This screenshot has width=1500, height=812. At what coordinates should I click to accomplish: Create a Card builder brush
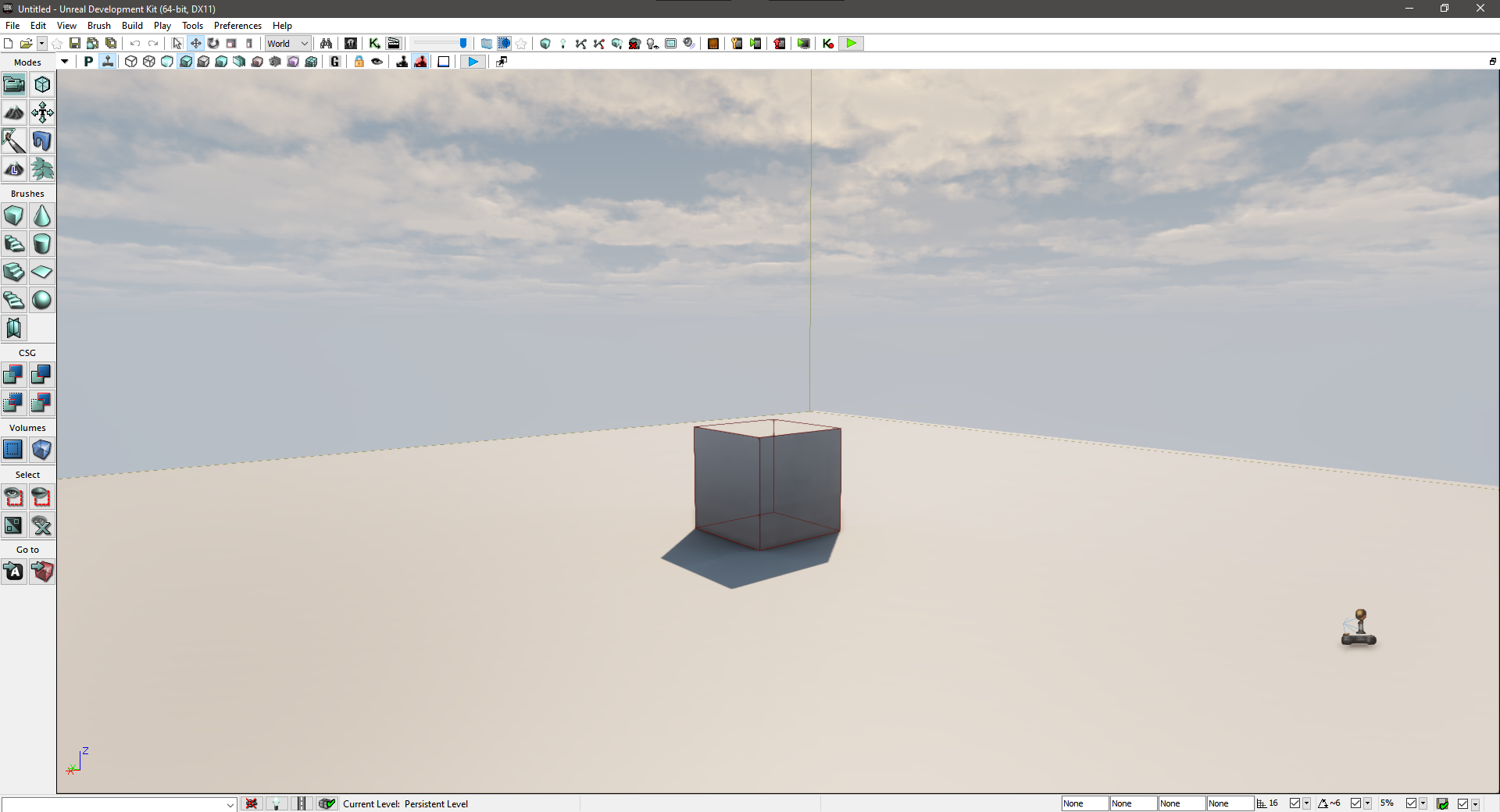14,328
